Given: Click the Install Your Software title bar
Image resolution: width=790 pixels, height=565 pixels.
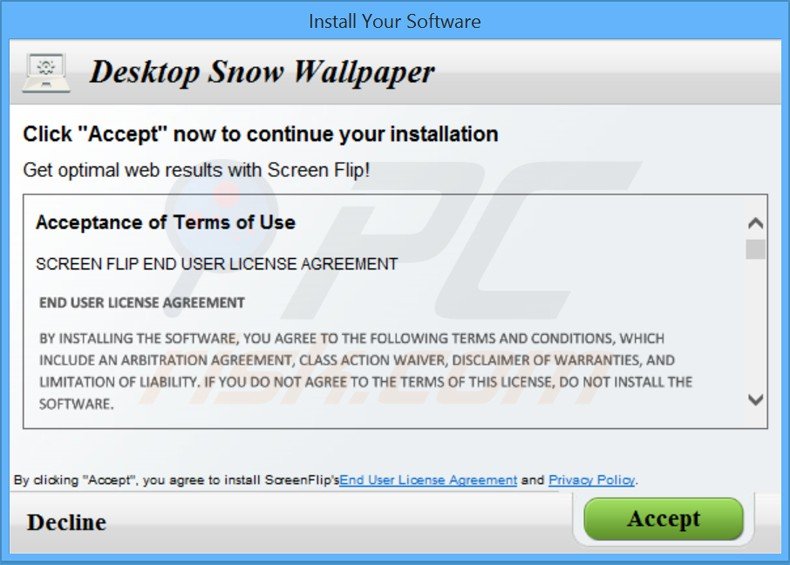Looking at the screenshot, I should pyautogui.click(x=394, y=21).
